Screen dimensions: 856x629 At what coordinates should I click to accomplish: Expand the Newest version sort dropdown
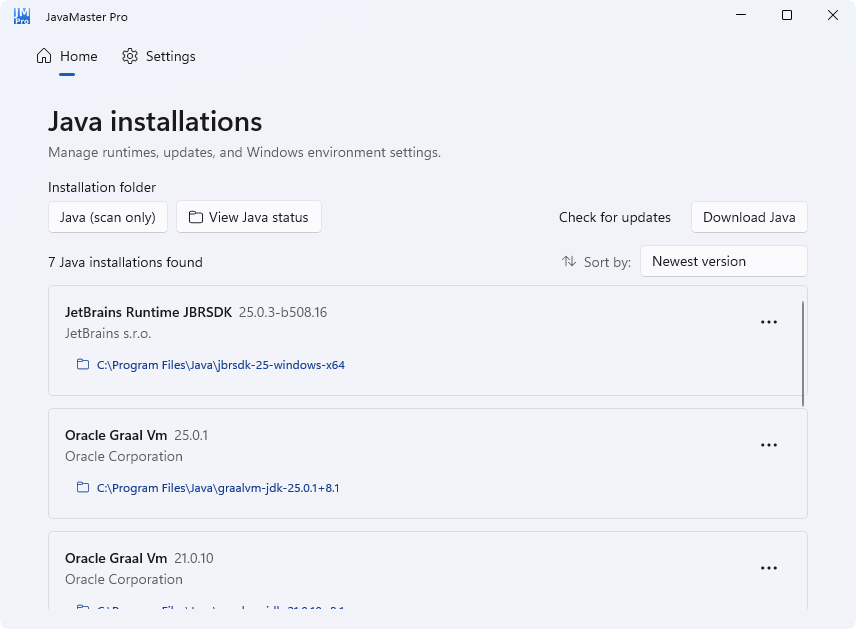[723, 262]
